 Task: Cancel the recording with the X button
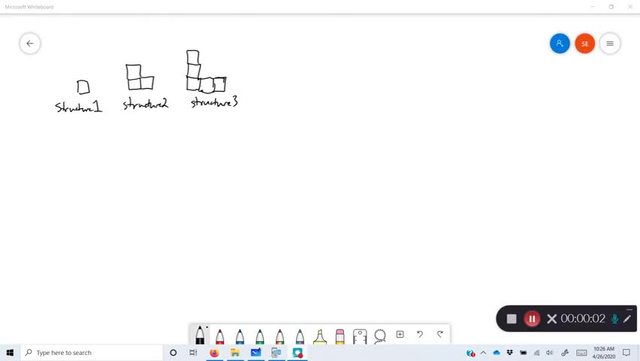(x=551, y=319)
